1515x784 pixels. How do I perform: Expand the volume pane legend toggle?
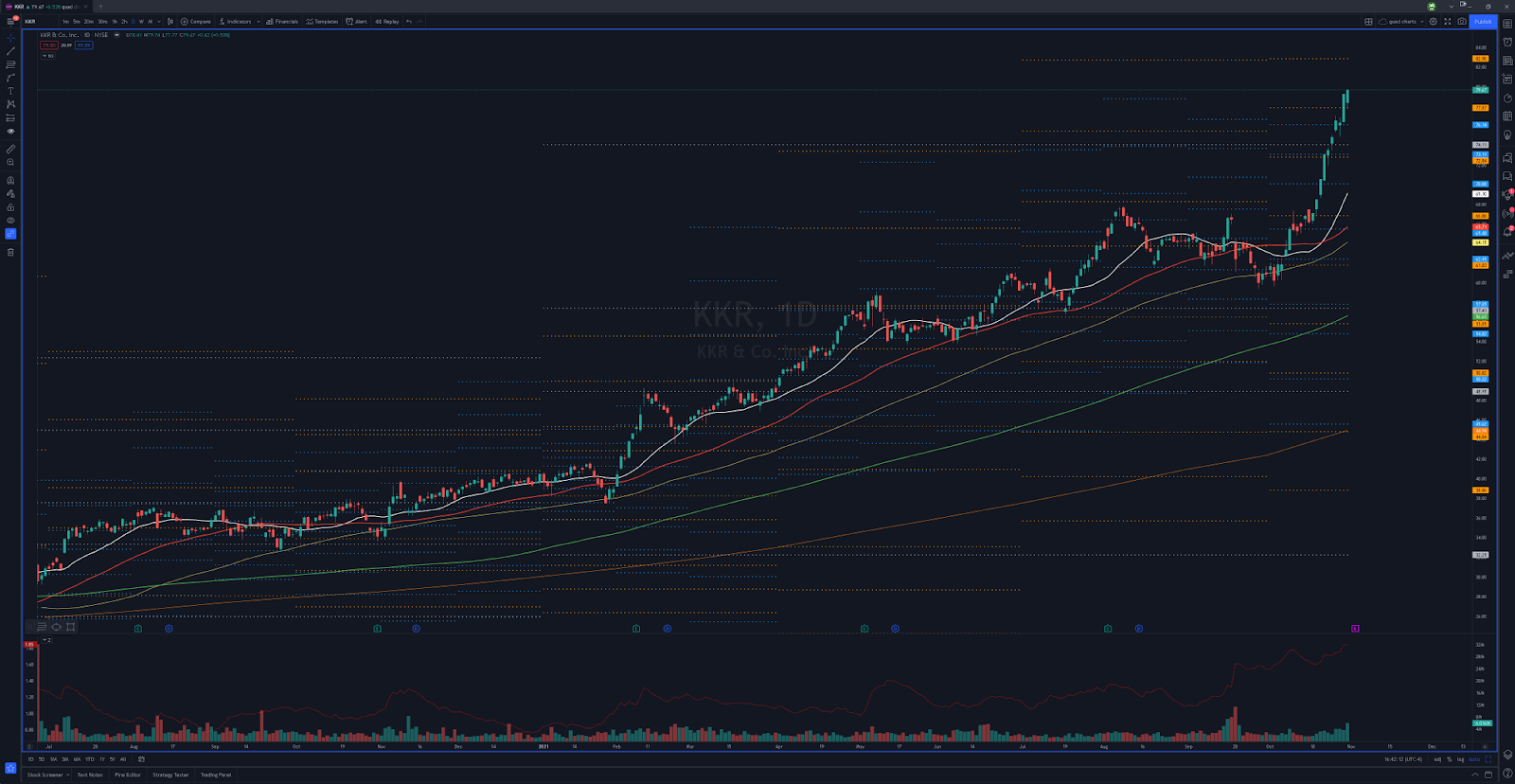pos(47,640)
